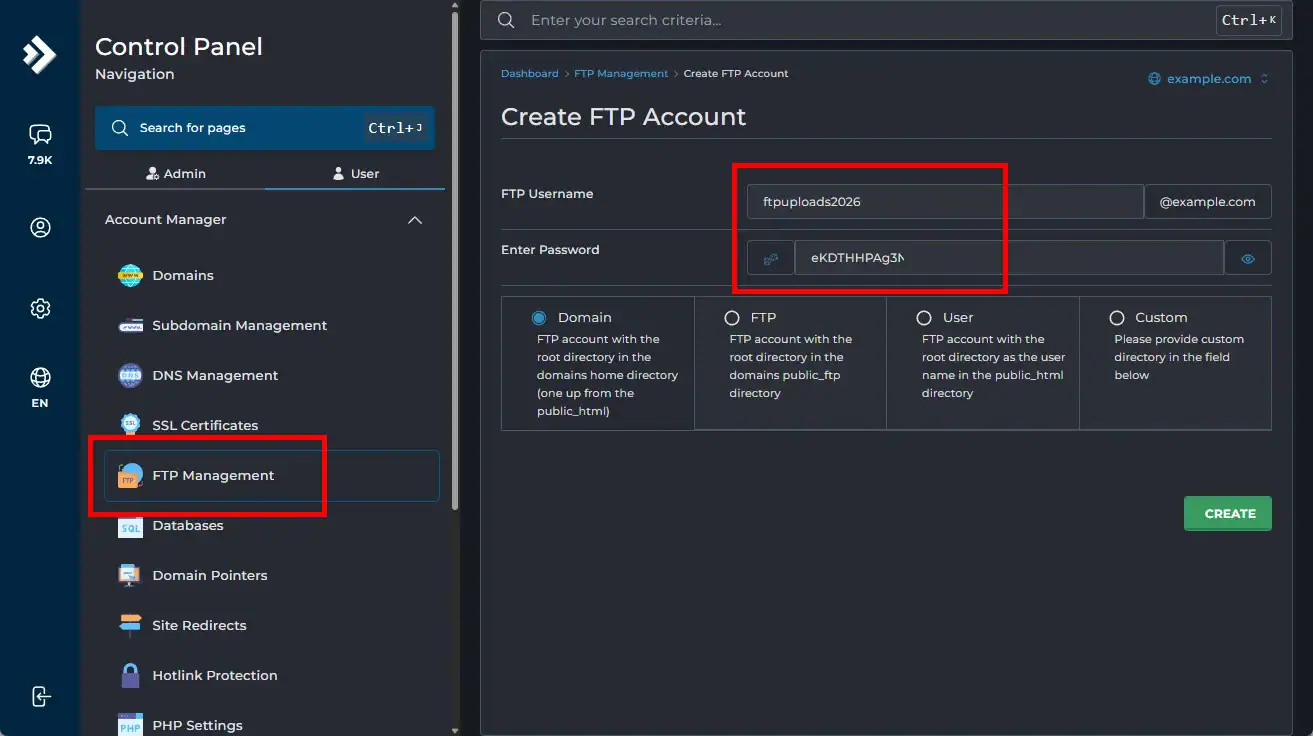The width and height of the screenshot is (1313, 736).
Task: Open the user profile icon in left rail
Action: point(40,228)
